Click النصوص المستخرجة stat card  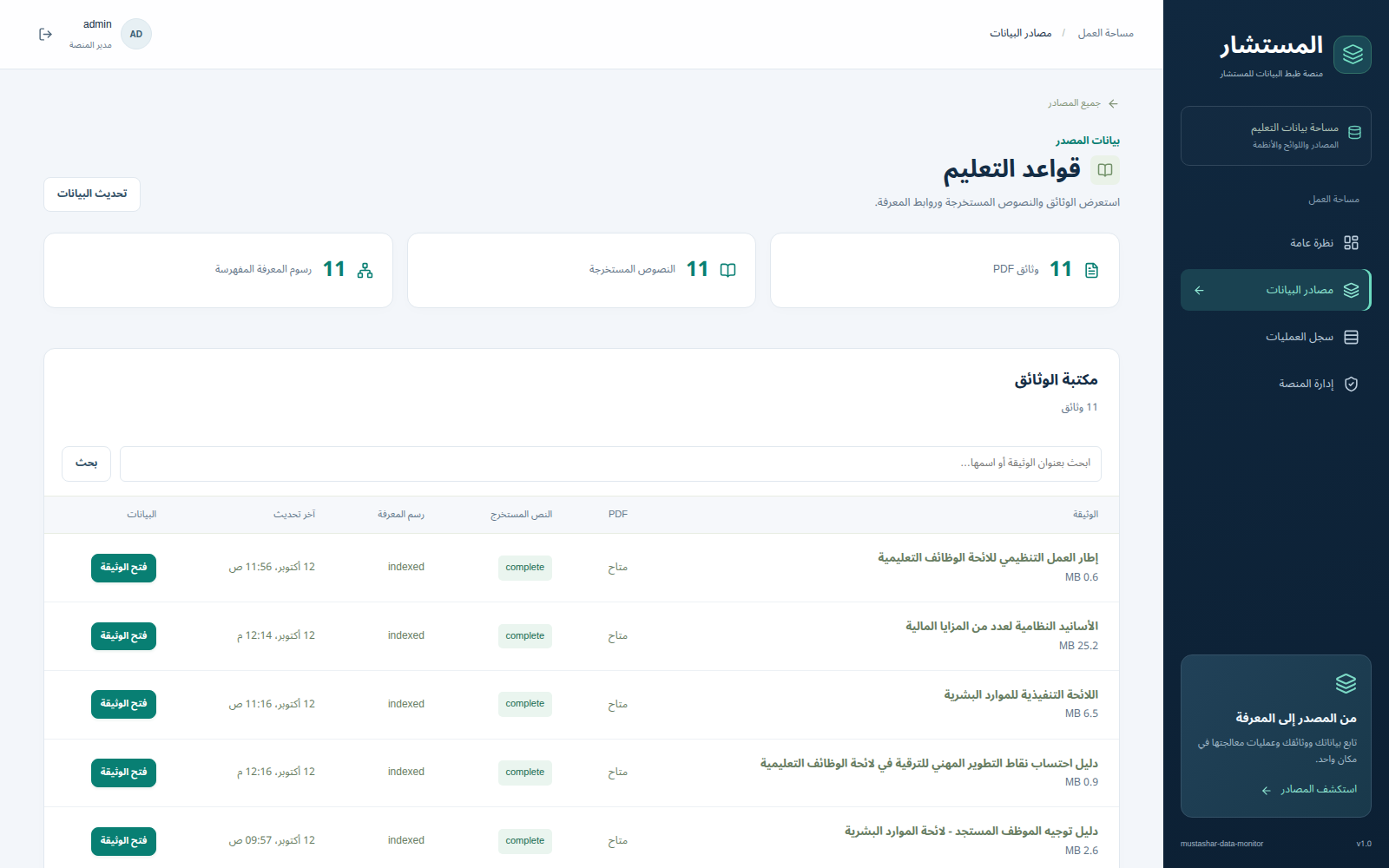pyautogui.click(x=582, y=270)
